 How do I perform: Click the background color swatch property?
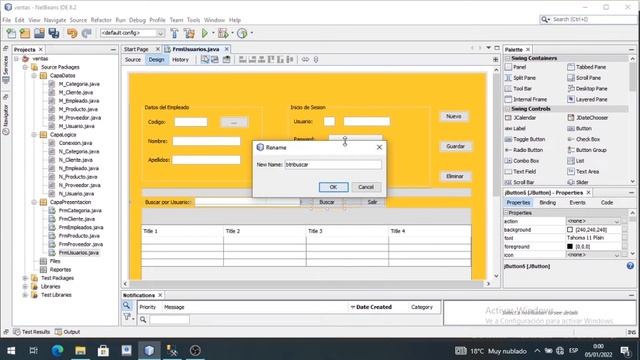click(x=570, y=230)
